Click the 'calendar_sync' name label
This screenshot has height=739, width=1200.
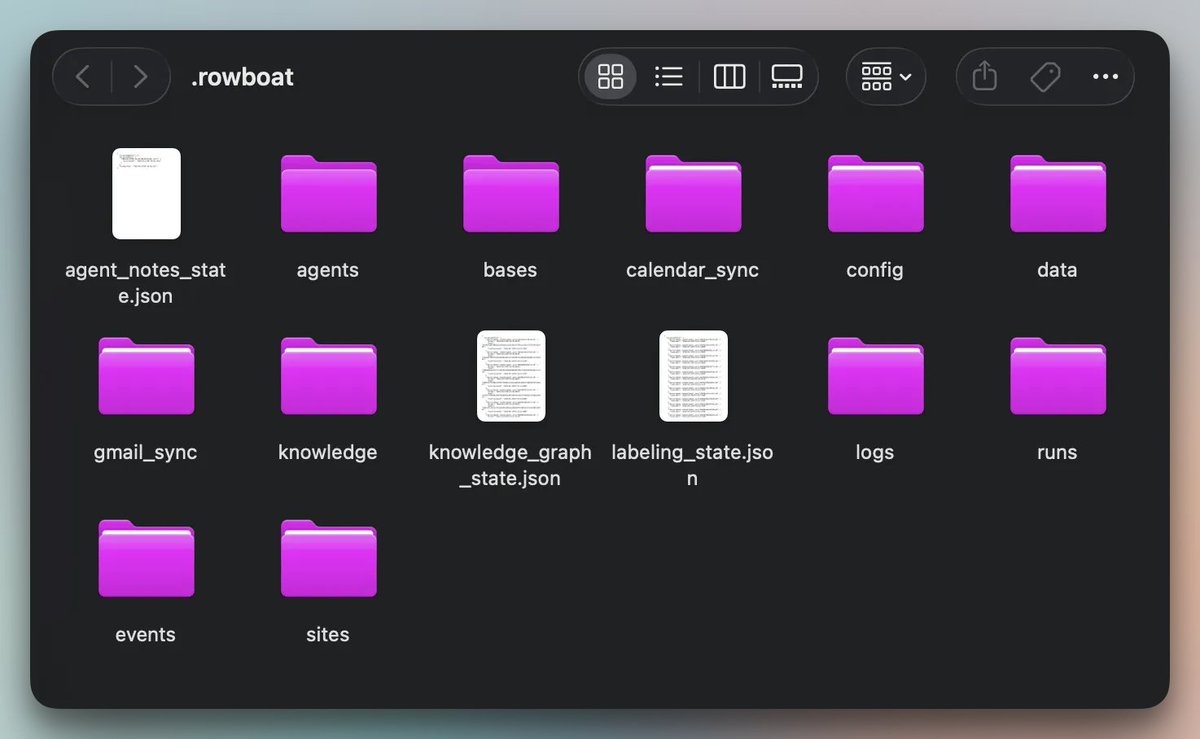[x=693, y=270]
